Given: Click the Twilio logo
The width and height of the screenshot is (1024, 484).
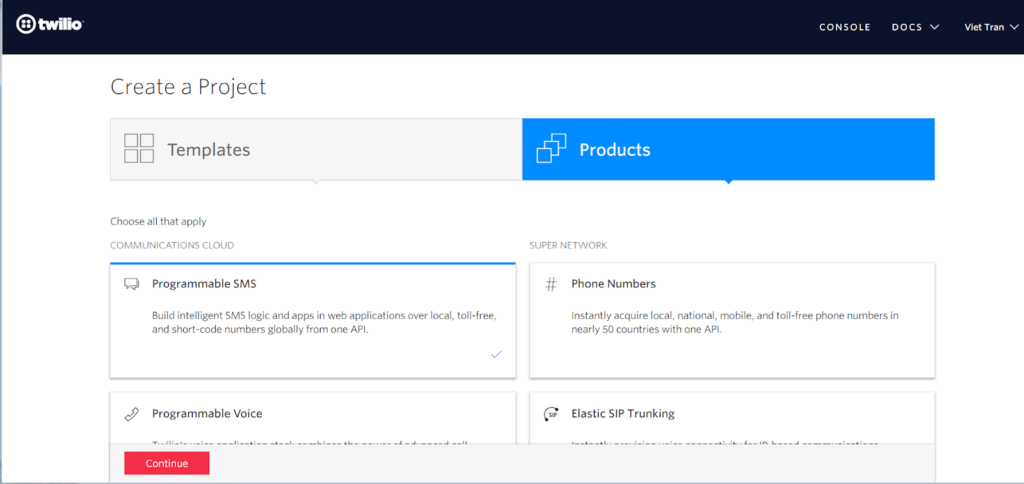Looking at the screenshot, I should pyautogui.click(x=50, y=25).
